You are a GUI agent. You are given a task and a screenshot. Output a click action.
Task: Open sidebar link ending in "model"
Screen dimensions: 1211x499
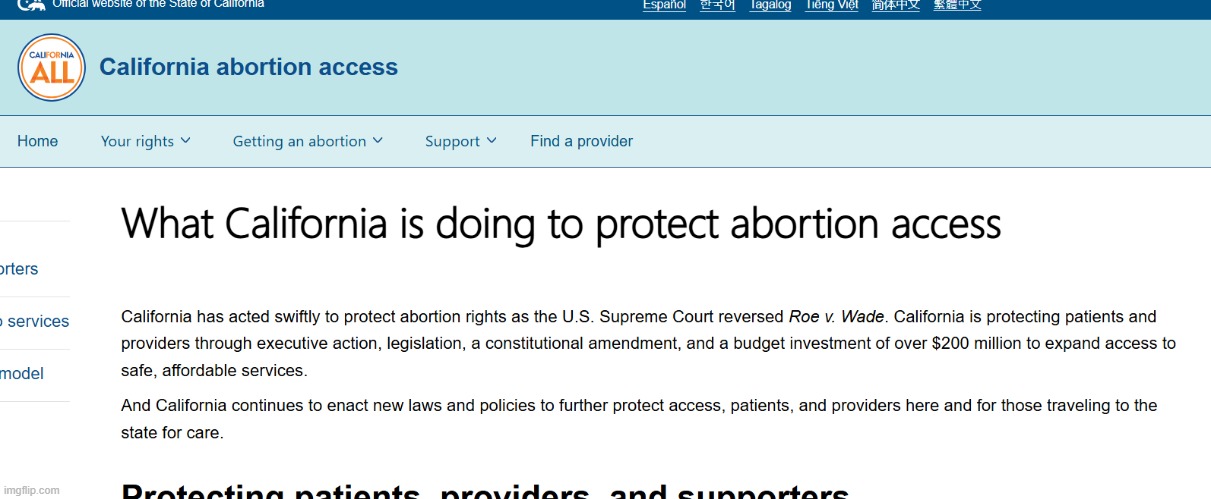(x=22, y=373)
